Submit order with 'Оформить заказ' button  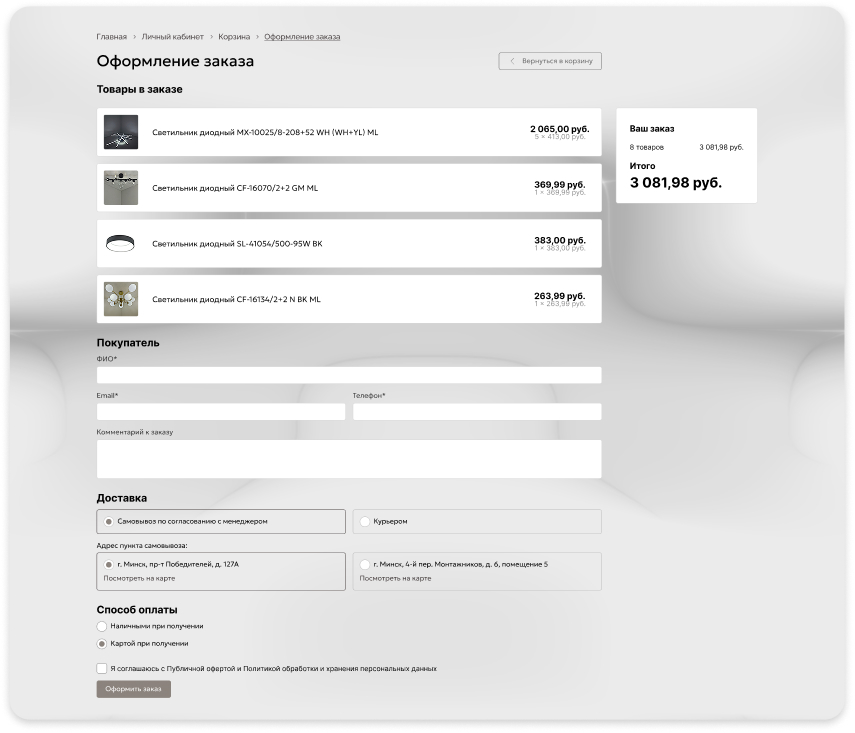tap(133, 689)
